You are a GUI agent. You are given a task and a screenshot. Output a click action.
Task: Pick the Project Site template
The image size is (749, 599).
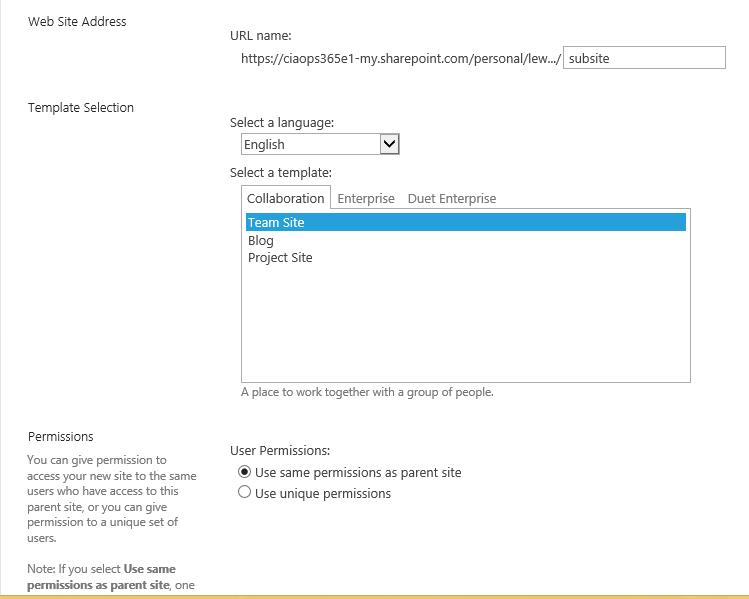(280, 257)
